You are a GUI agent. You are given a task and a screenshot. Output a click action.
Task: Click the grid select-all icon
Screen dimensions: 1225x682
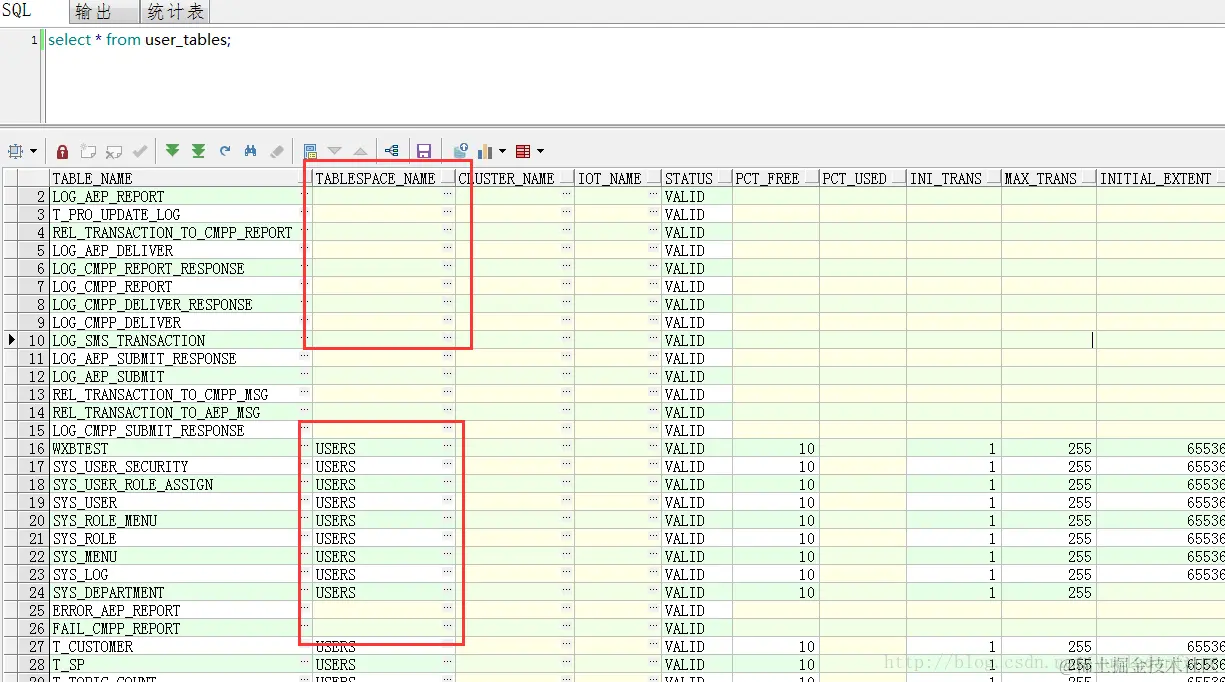15,151
